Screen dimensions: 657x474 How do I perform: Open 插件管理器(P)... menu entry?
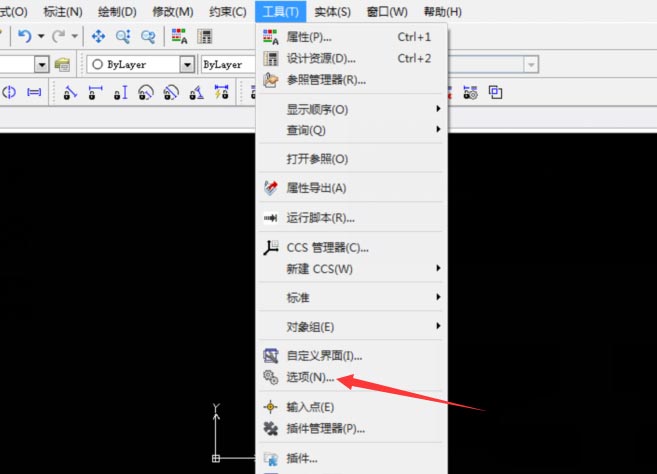pos(352,428)
